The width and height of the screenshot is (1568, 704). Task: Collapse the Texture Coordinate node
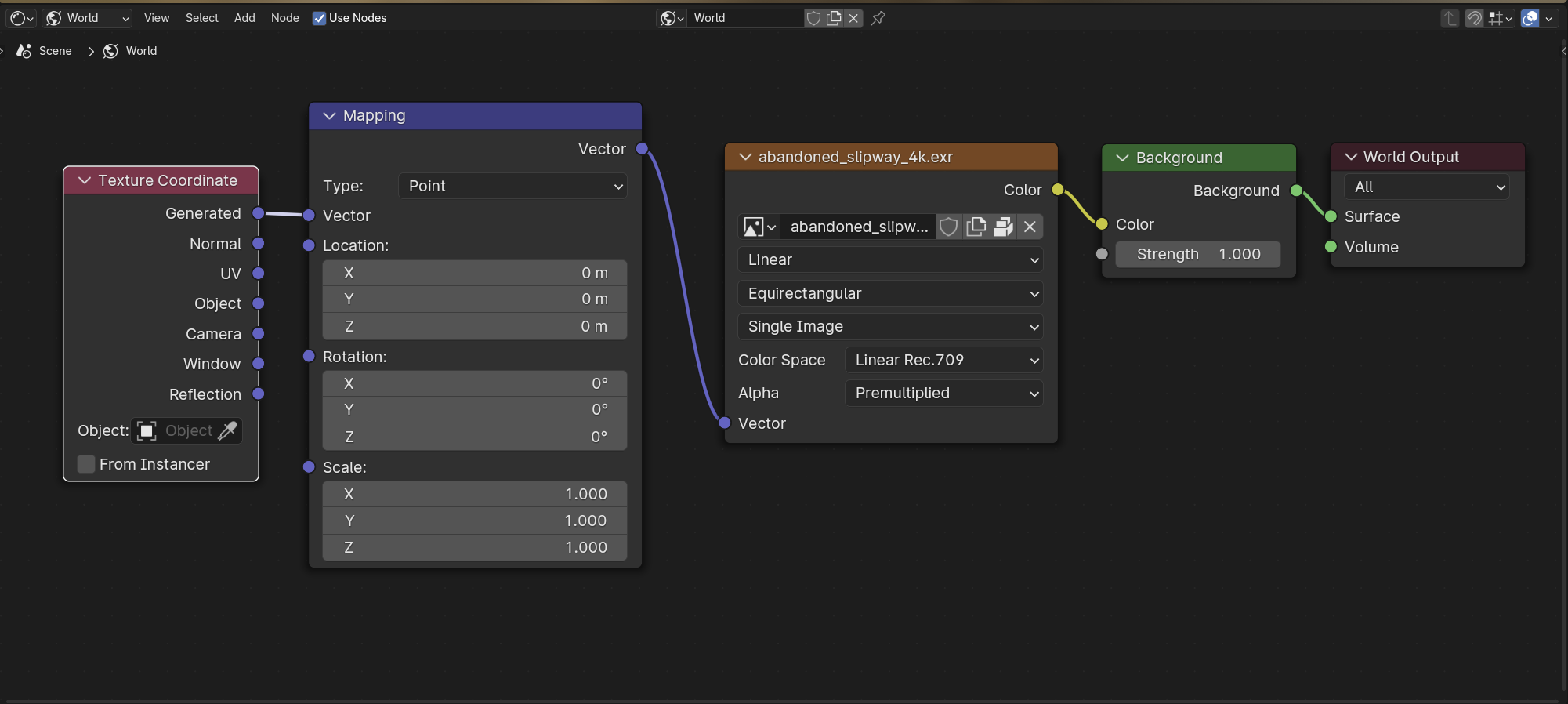[x=85, y=180]
